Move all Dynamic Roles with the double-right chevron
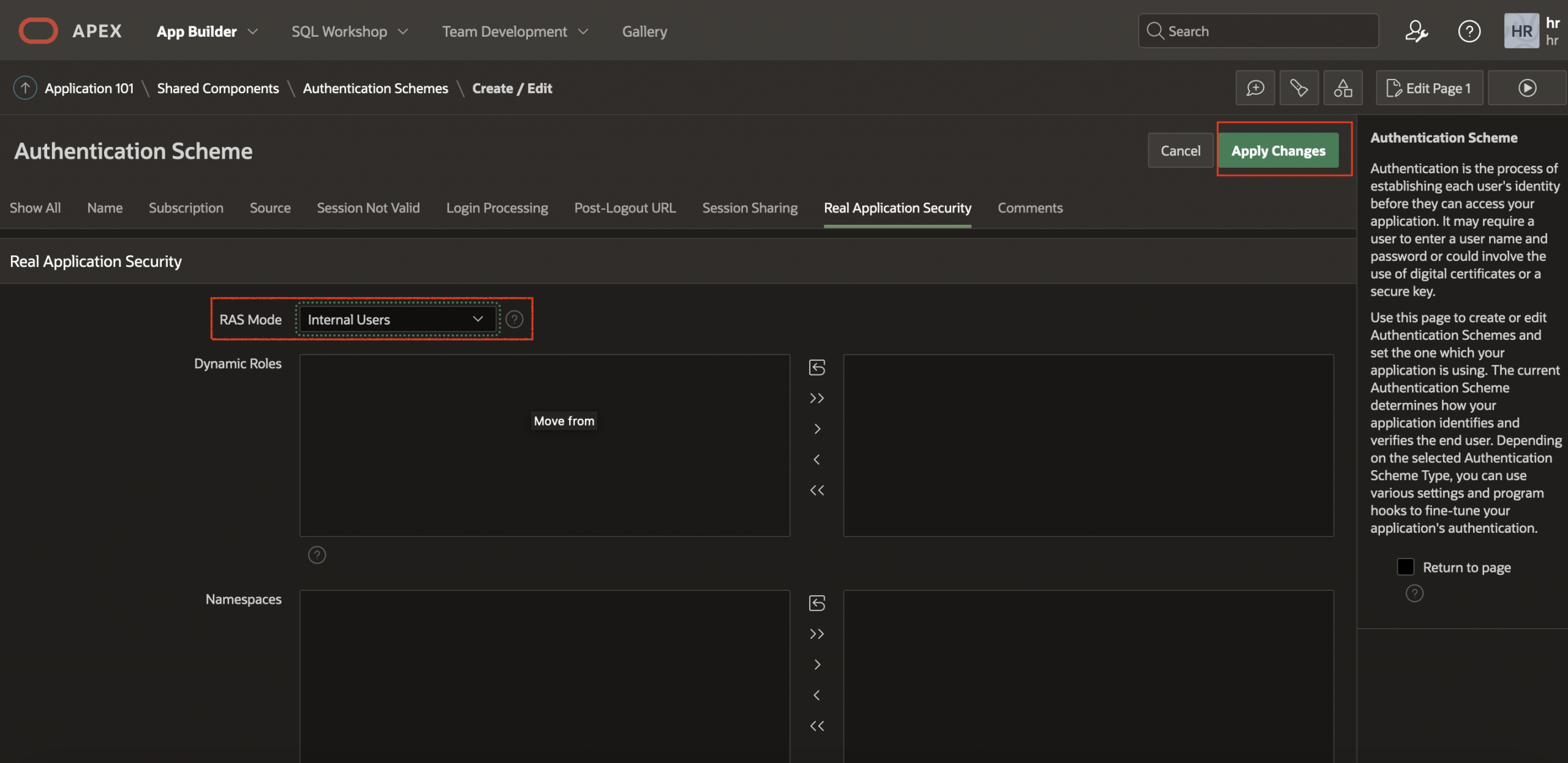 point(816,397)
